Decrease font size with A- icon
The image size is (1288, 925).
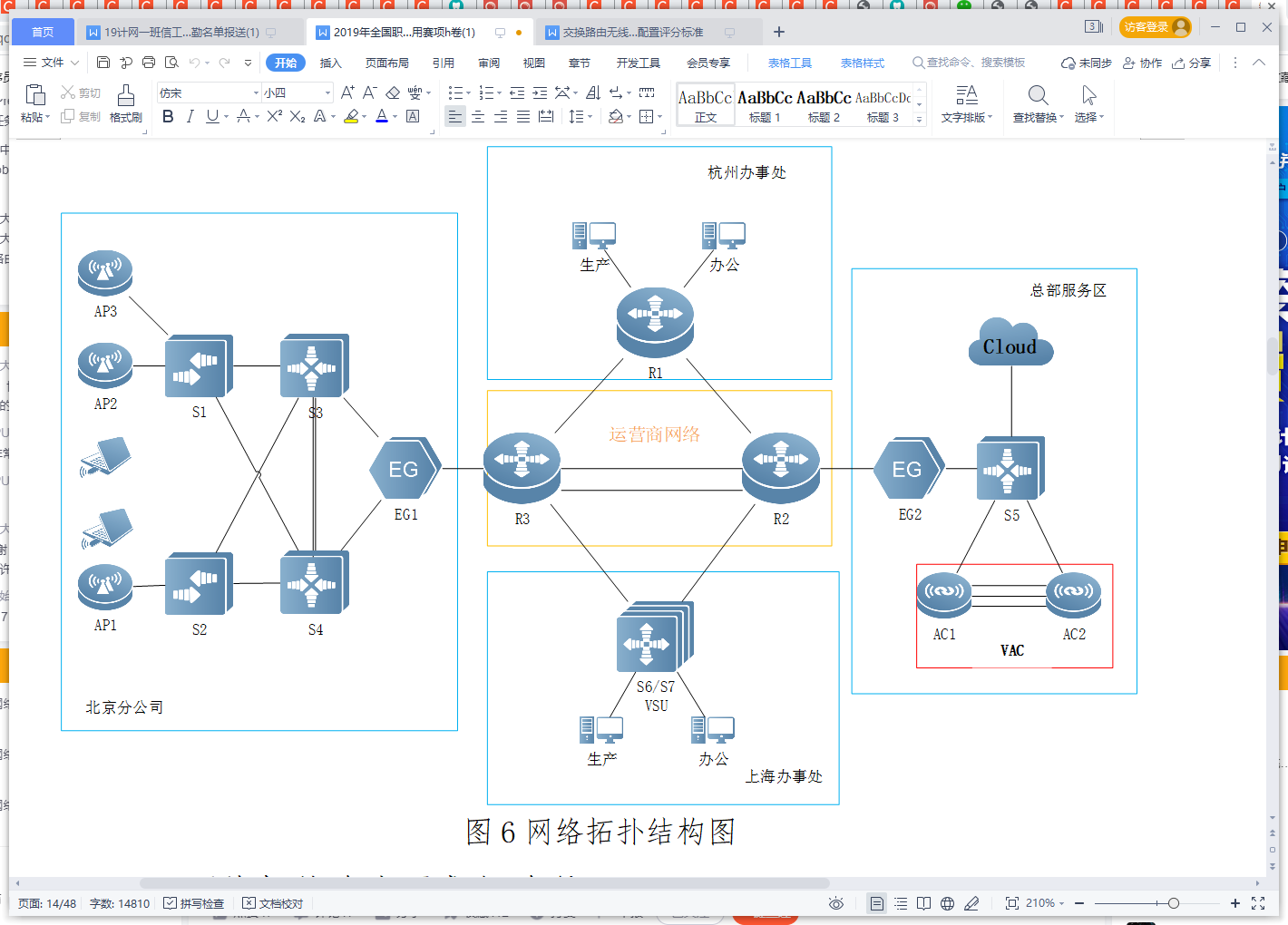(369, 92)
